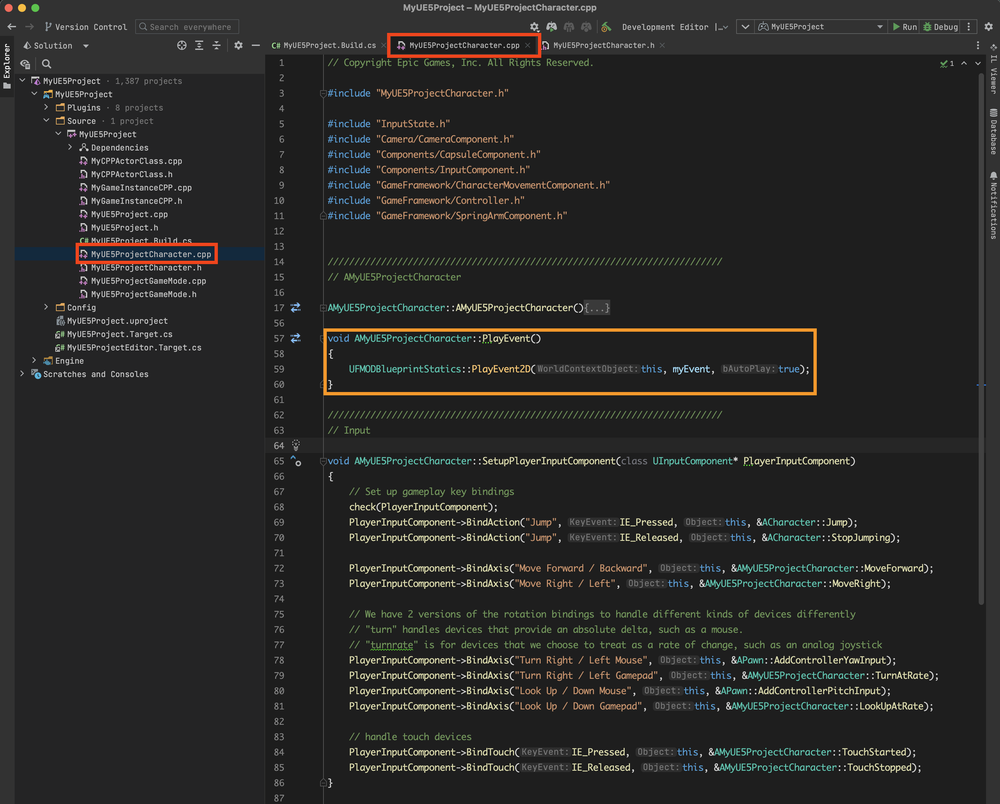
Task: Open Solution panel gear options
Action: click(x=238, y=45)
